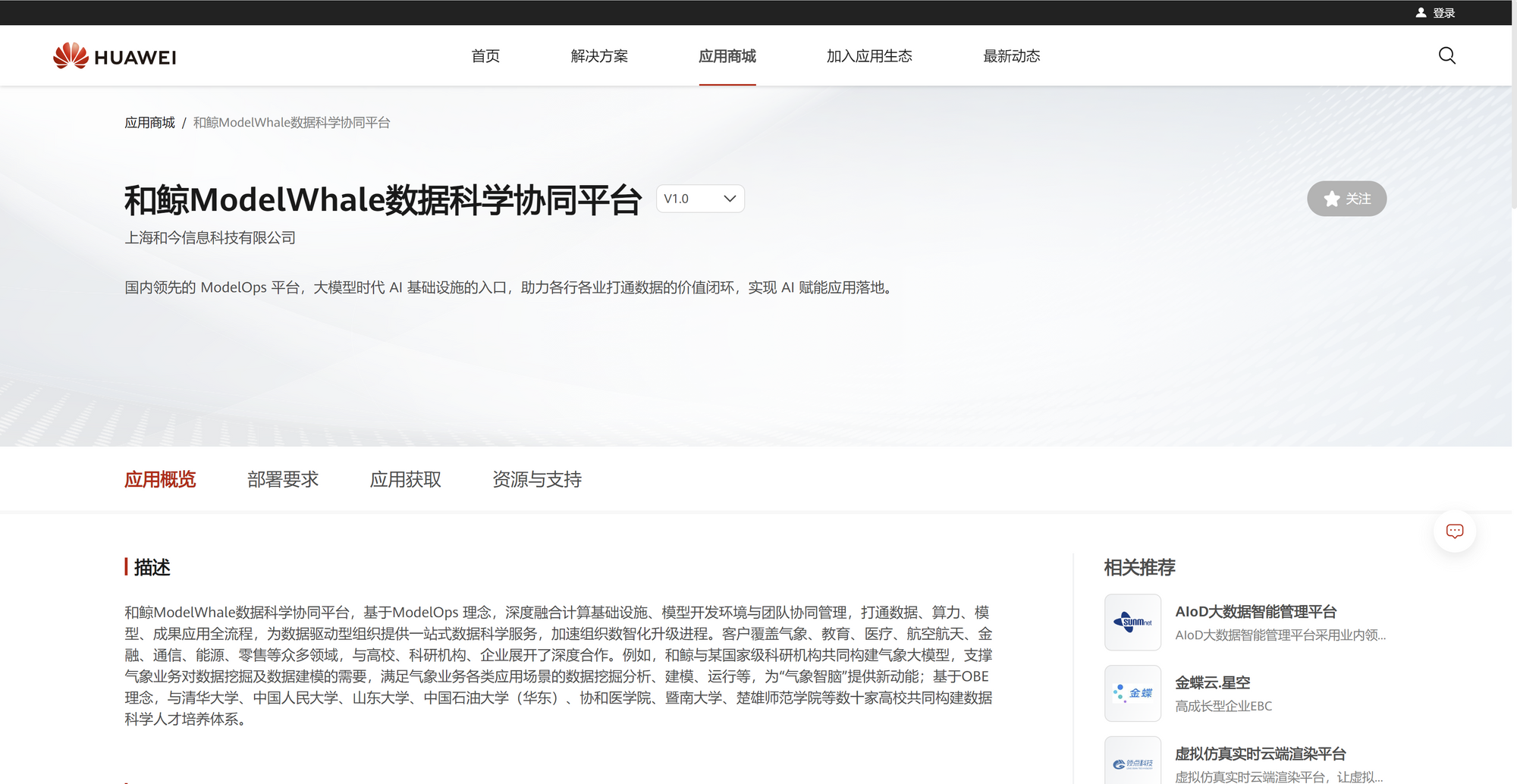Click the SUNMnet logo for AIoD平台

1132,622
